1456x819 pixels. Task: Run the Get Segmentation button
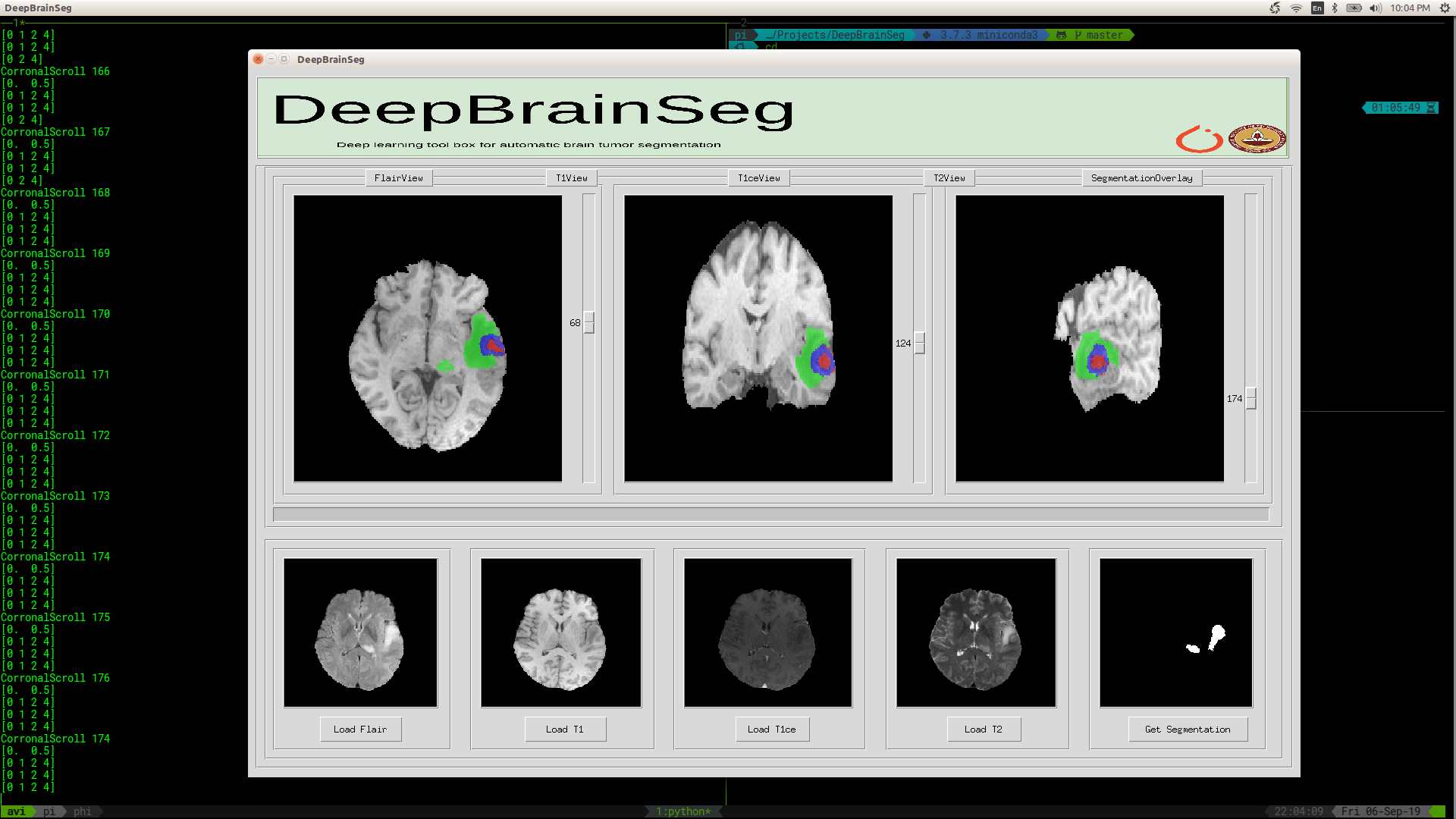(x=1187, y=730)
